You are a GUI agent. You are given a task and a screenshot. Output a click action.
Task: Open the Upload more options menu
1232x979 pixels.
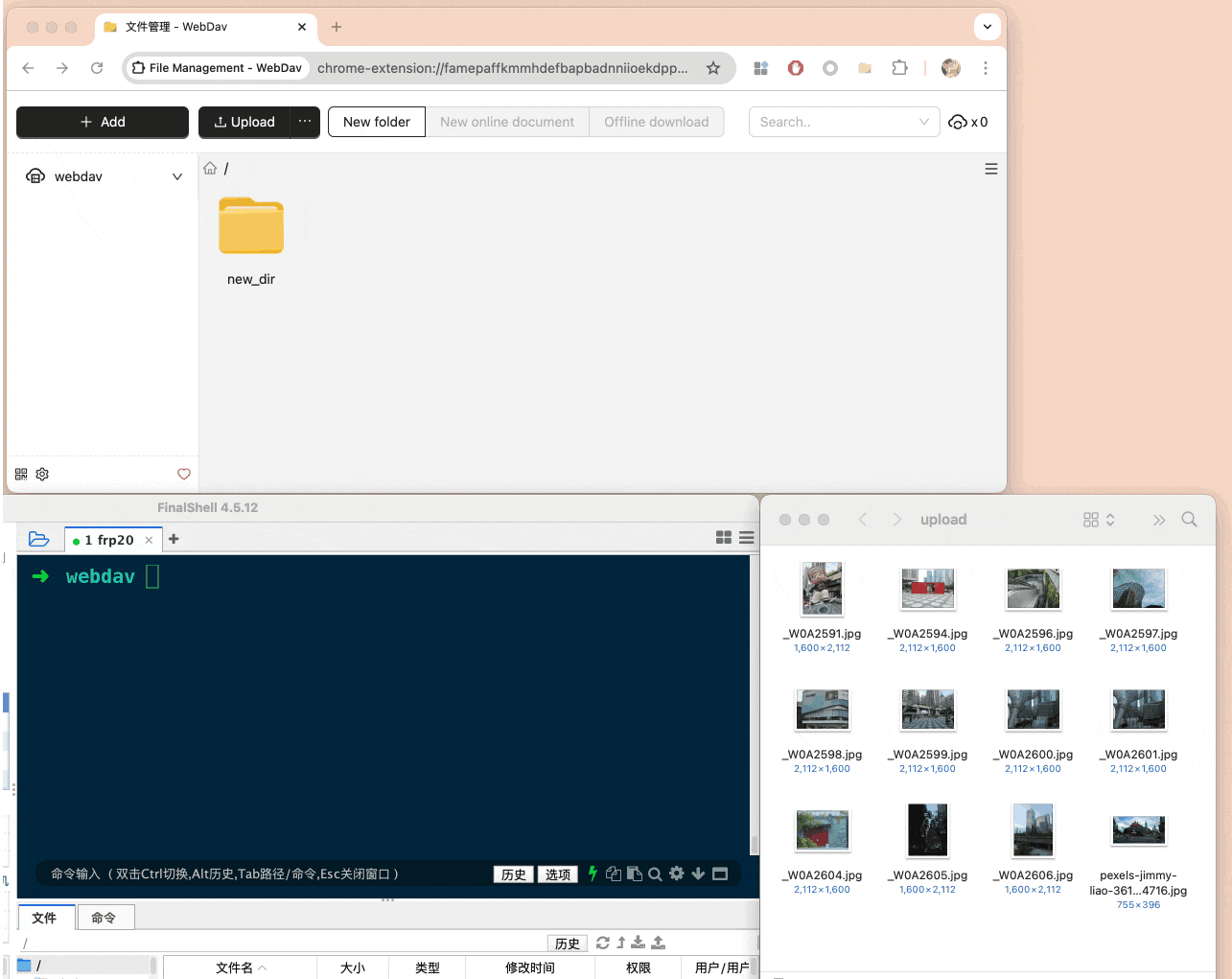pyautogui.click(x=305, y=122)
